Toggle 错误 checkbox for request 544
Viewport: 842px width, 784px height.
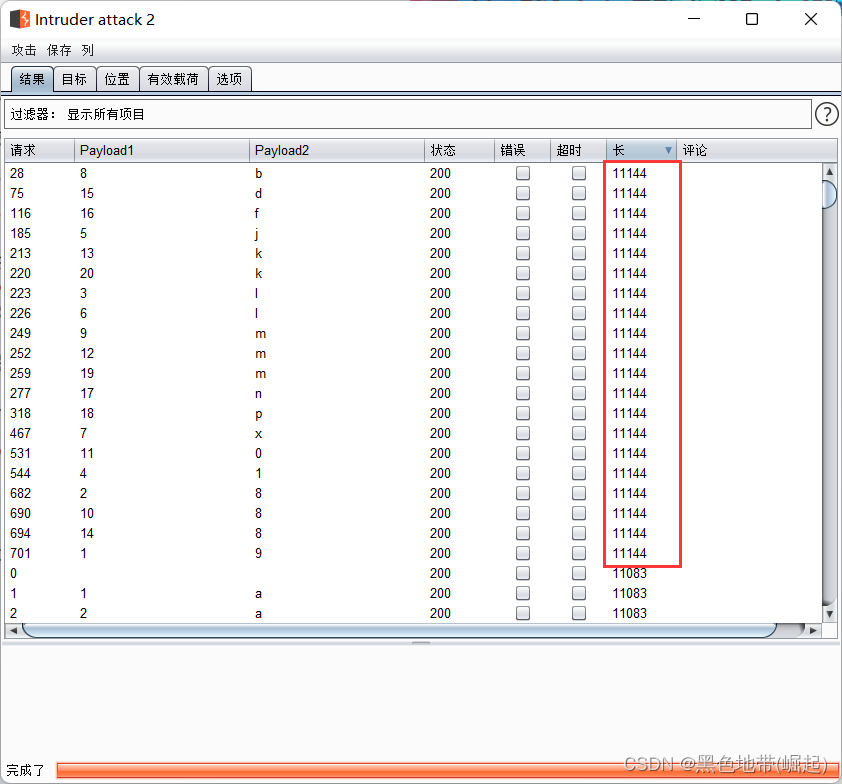tap(522, 473)
